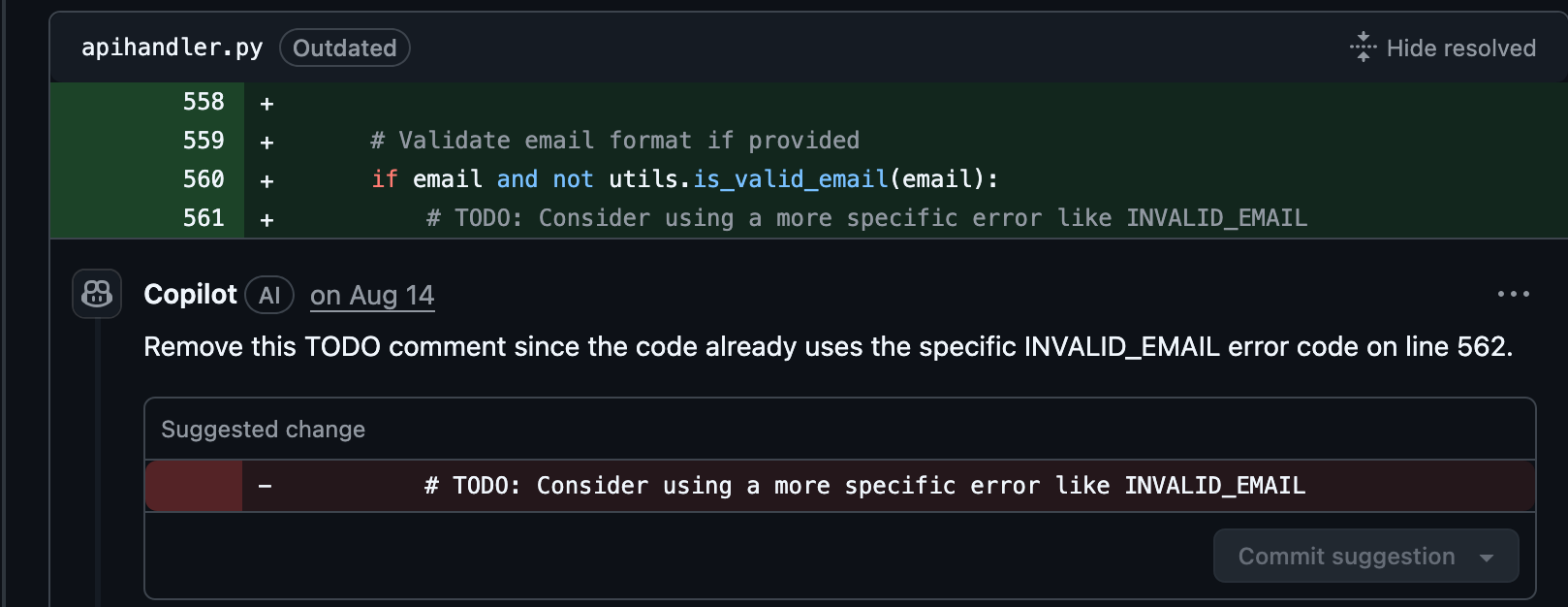Open the 'on Aug 14' timestamp link
This screenshot has height=607, width=1568.
point(372,296)
